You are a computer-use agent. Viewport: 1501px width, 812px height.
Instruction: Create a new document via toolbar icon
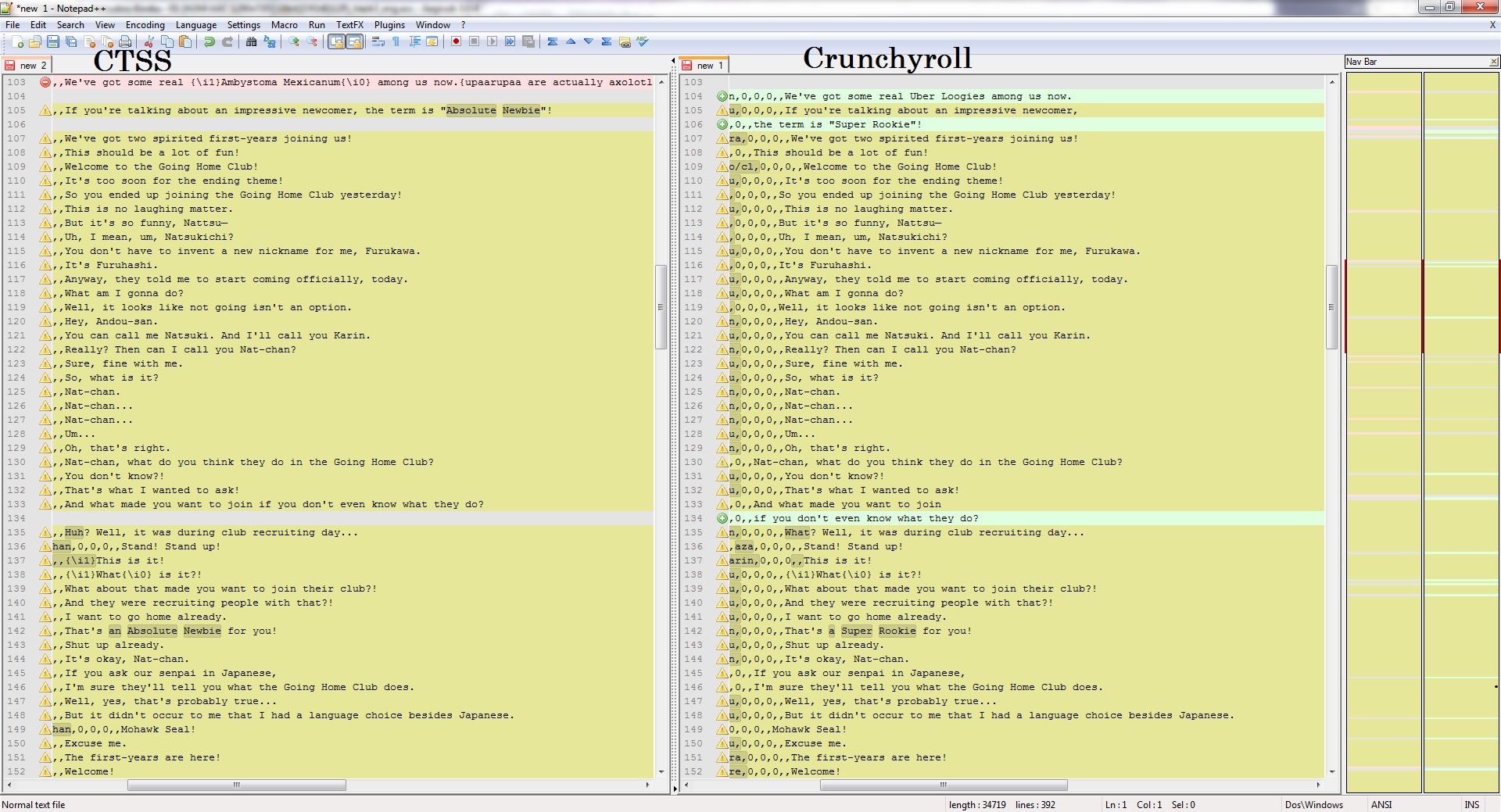(x=17, y=41)
